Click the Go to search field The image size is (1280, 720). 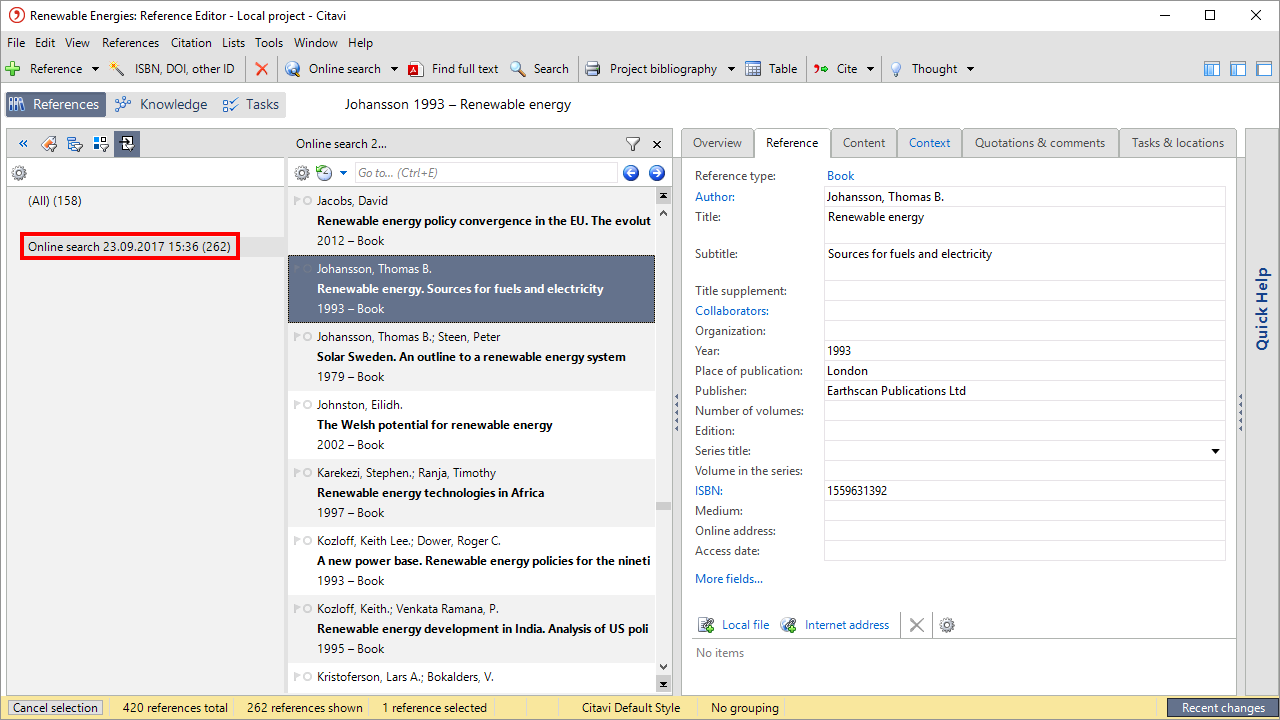485,173
